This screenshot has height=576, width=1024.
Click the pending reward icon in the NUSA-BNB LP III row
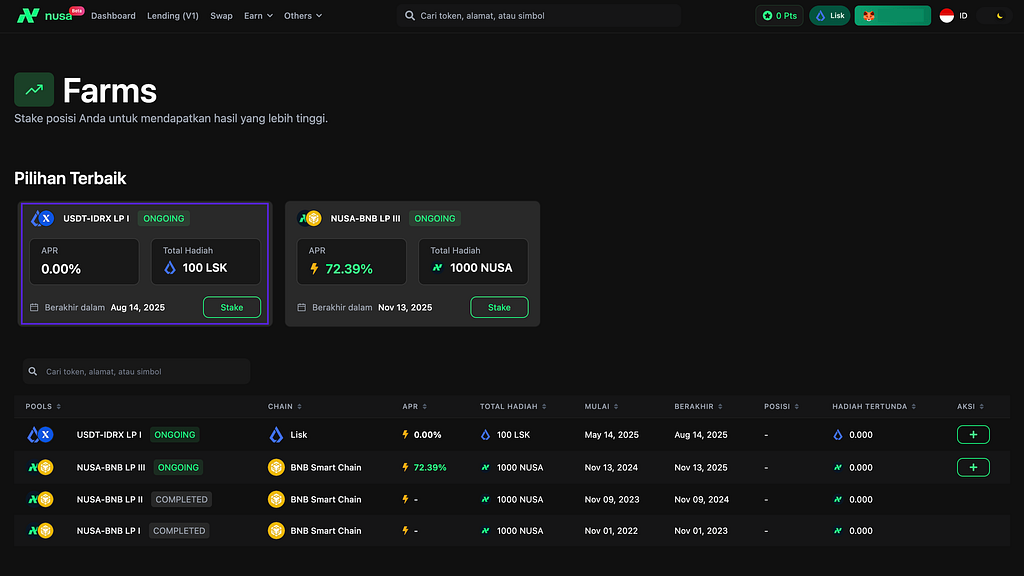(x=838, y=467)
